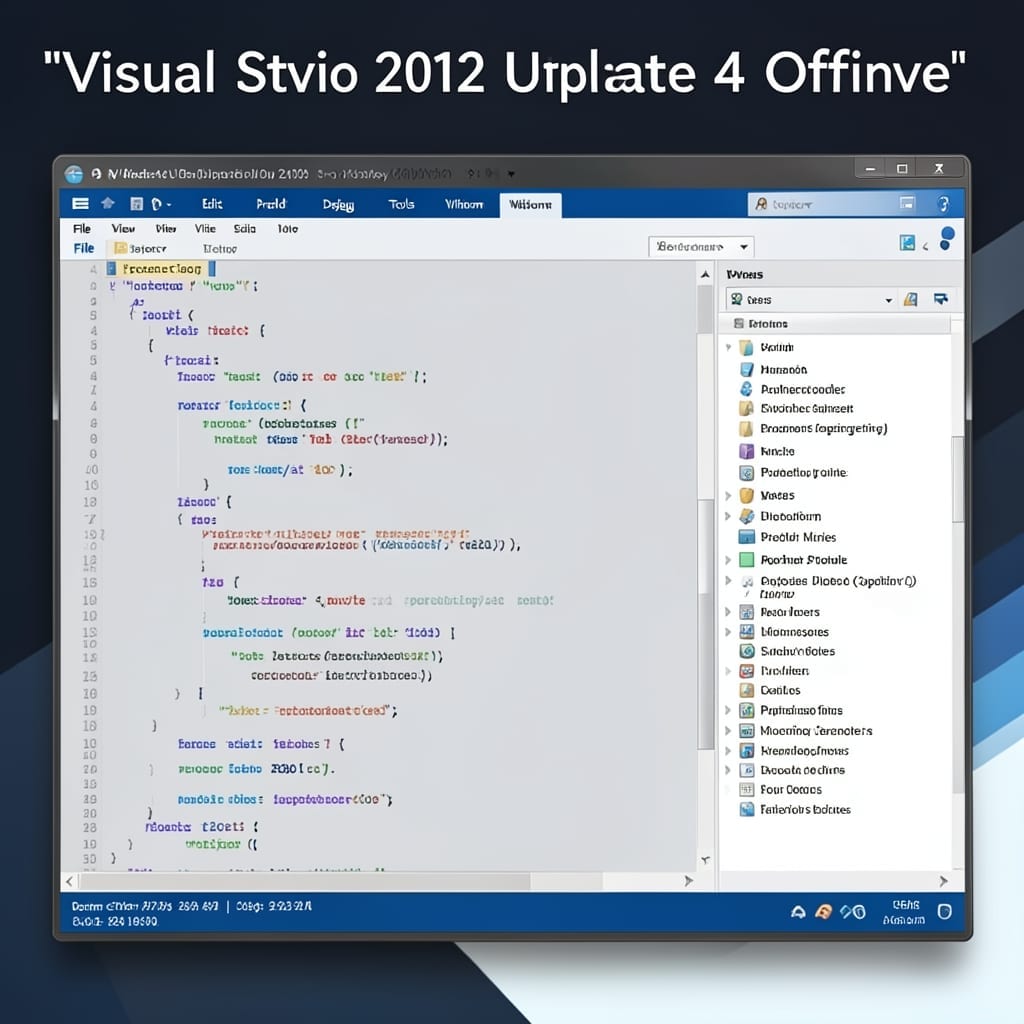The width and height of the screenshot is (1024, 1024).
Task: Select the Hreordeocfmoras row
Action: coord(805,751)
